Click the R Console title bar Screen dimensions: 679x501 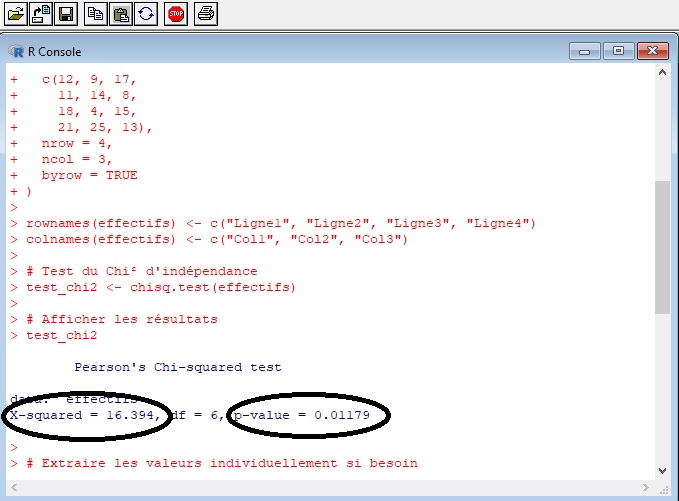300,51
